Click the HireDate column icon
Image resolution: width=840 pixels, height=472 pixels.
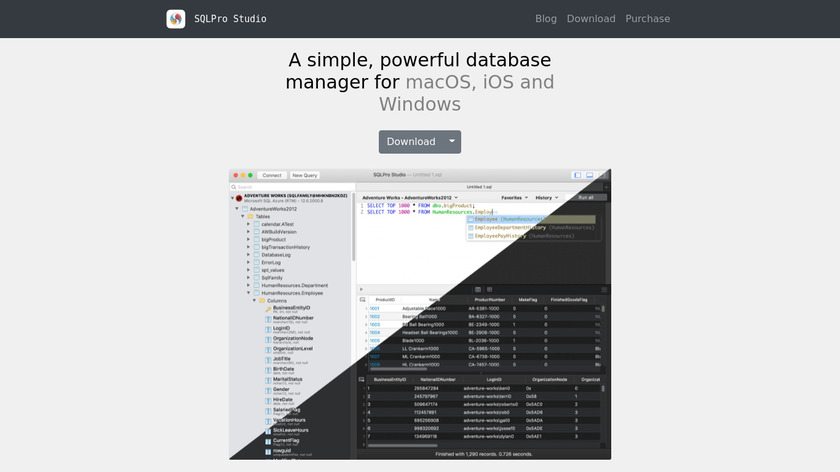[x=268, y=401]
